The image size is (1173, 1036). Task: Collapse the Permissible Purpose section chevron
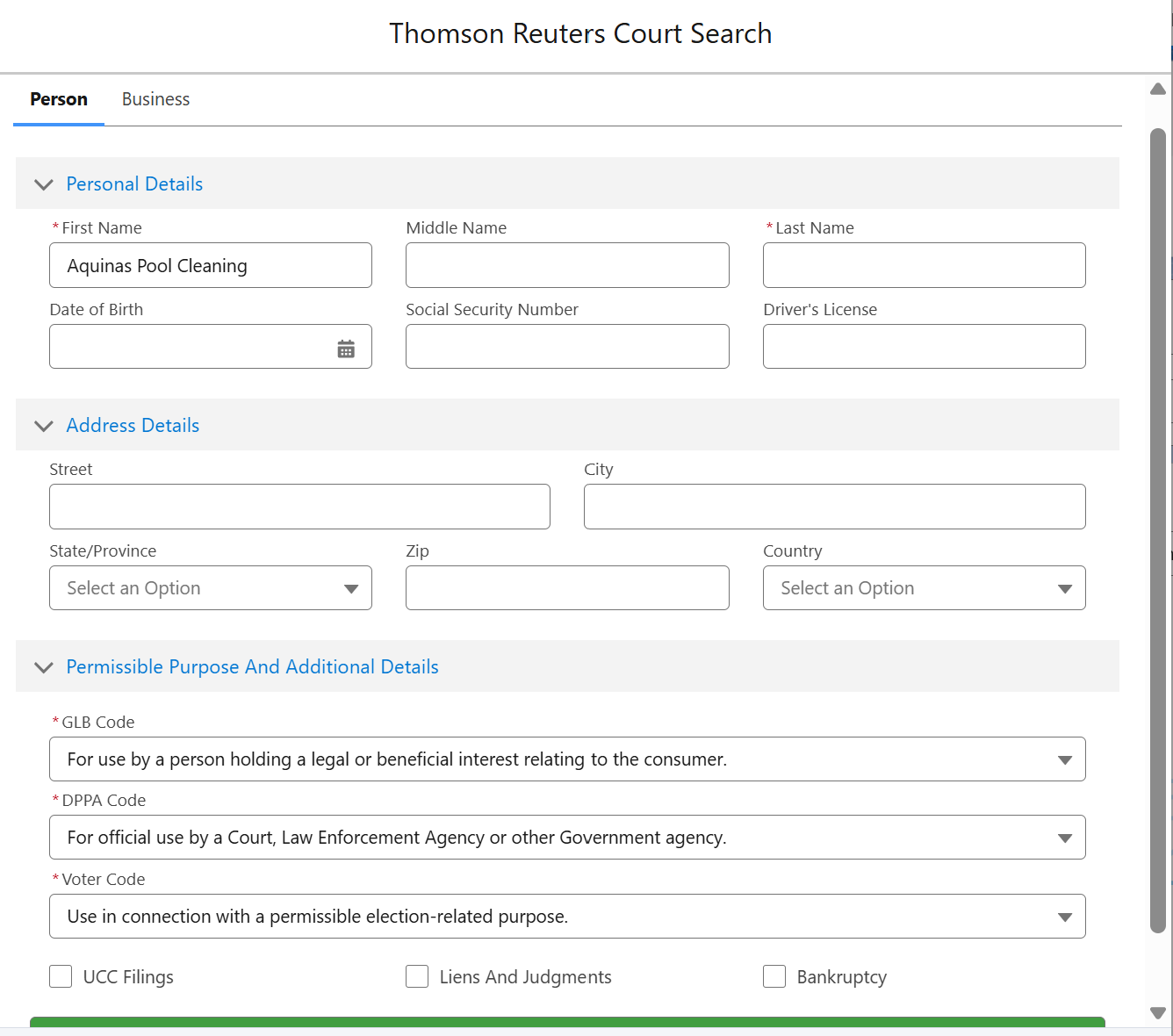[x=43, y=667]
